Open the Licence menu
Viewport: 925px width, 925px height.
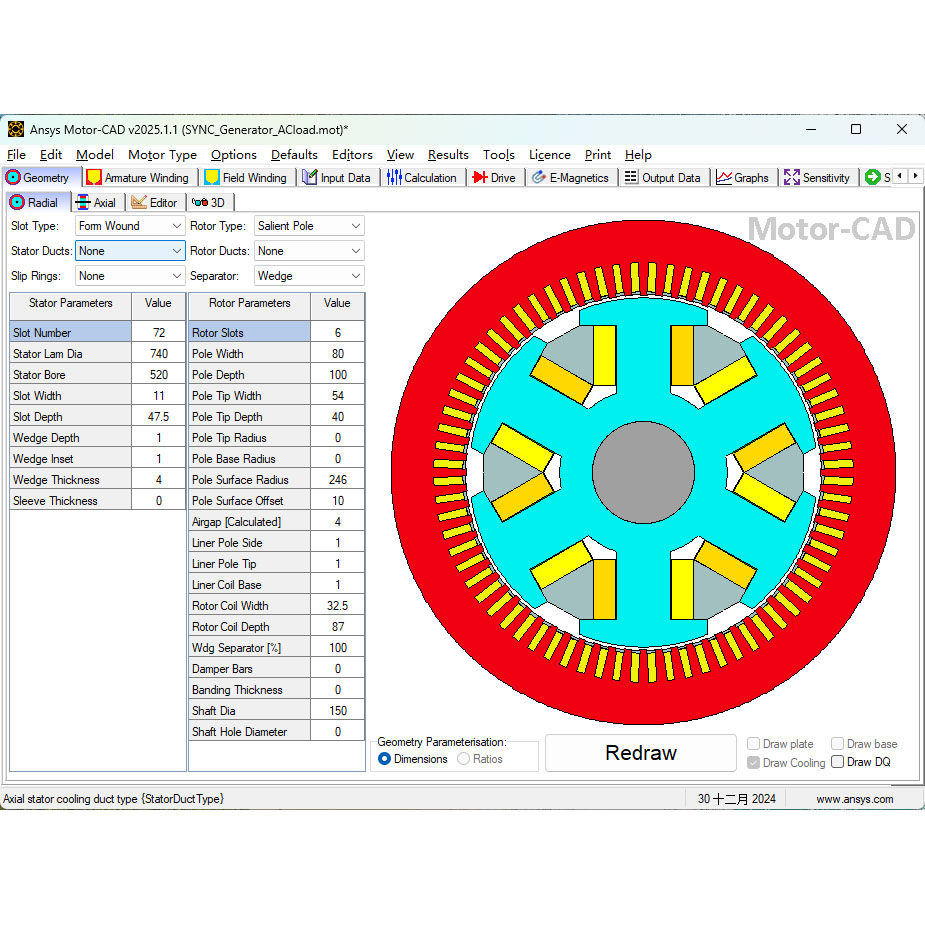tap(549, 155)
